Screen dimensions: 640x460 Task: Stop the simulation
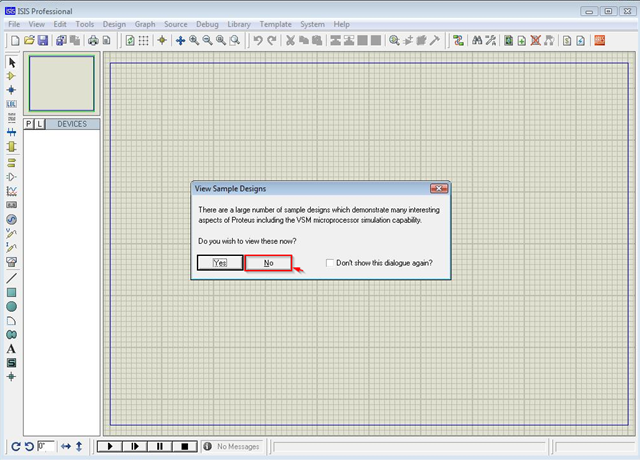(184, 447)
